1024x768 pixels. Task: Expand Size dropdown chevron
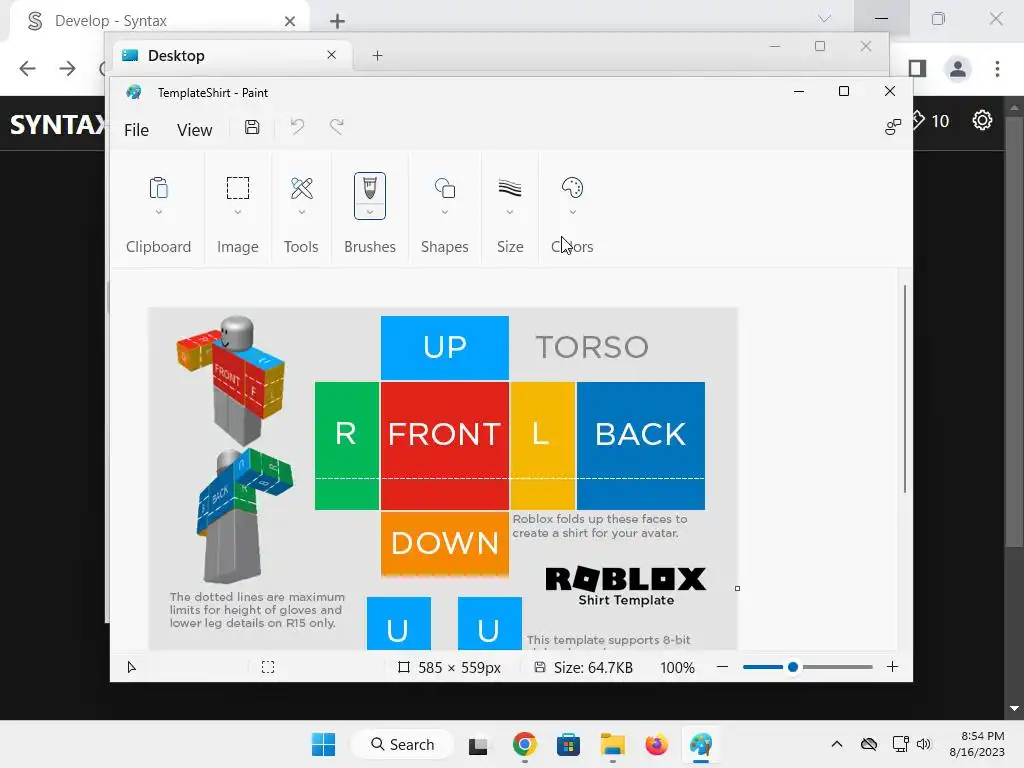(x=510, y=212)
